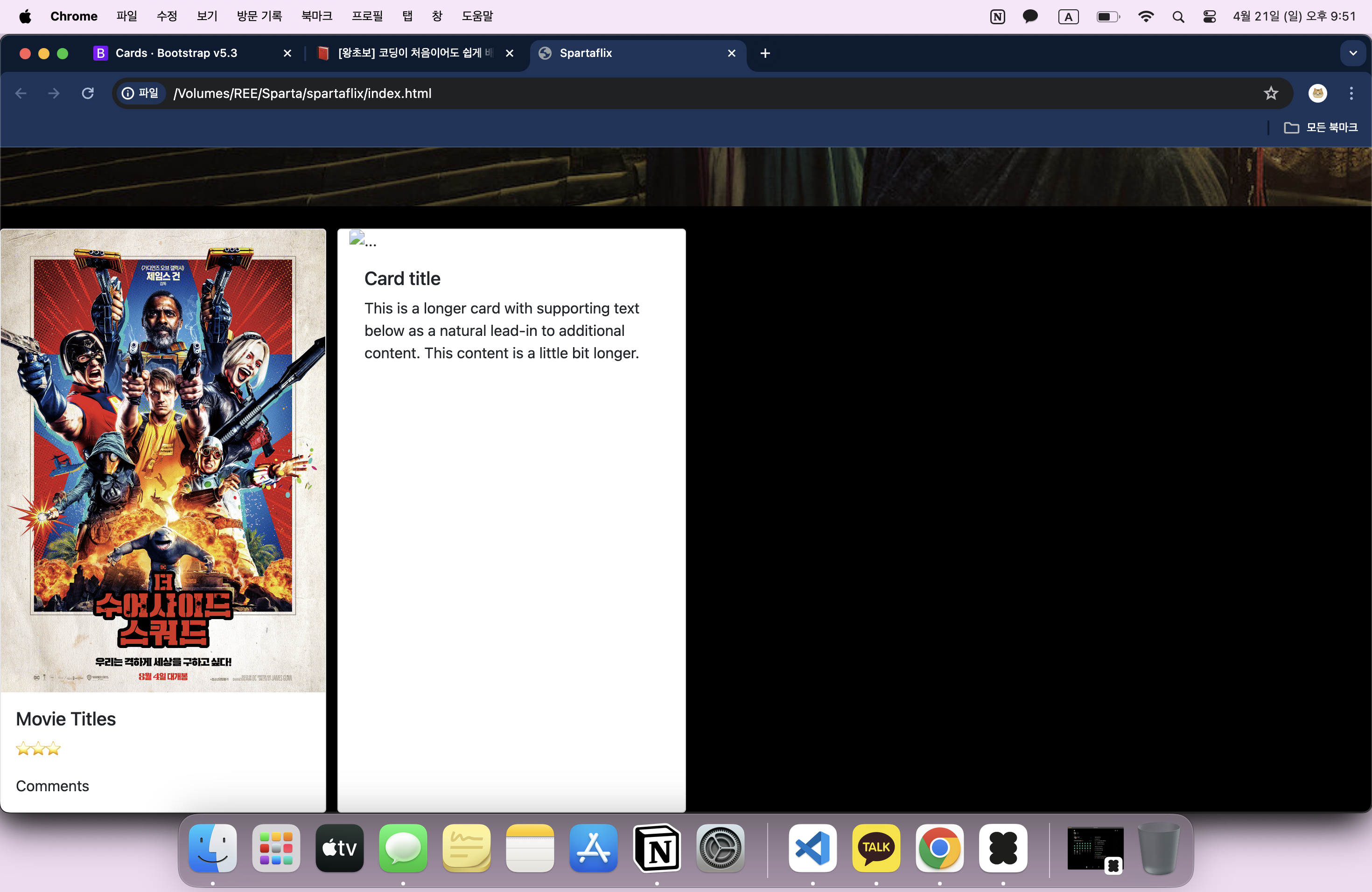The height and width of the screenshot is (892, 1372).
Task: Open KakaoTalk from the Dock
Action: (876, 848)
